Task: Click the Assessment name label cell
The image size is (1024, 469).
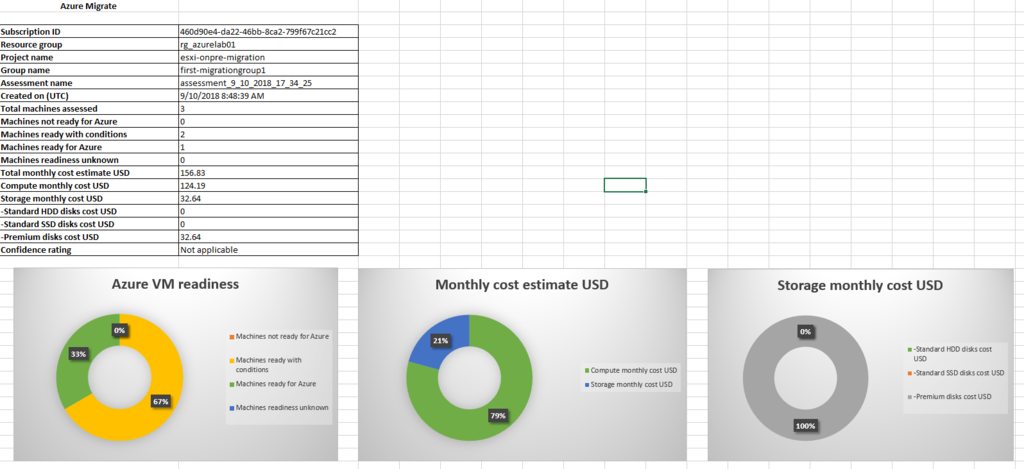Action: tap(89, 83)
